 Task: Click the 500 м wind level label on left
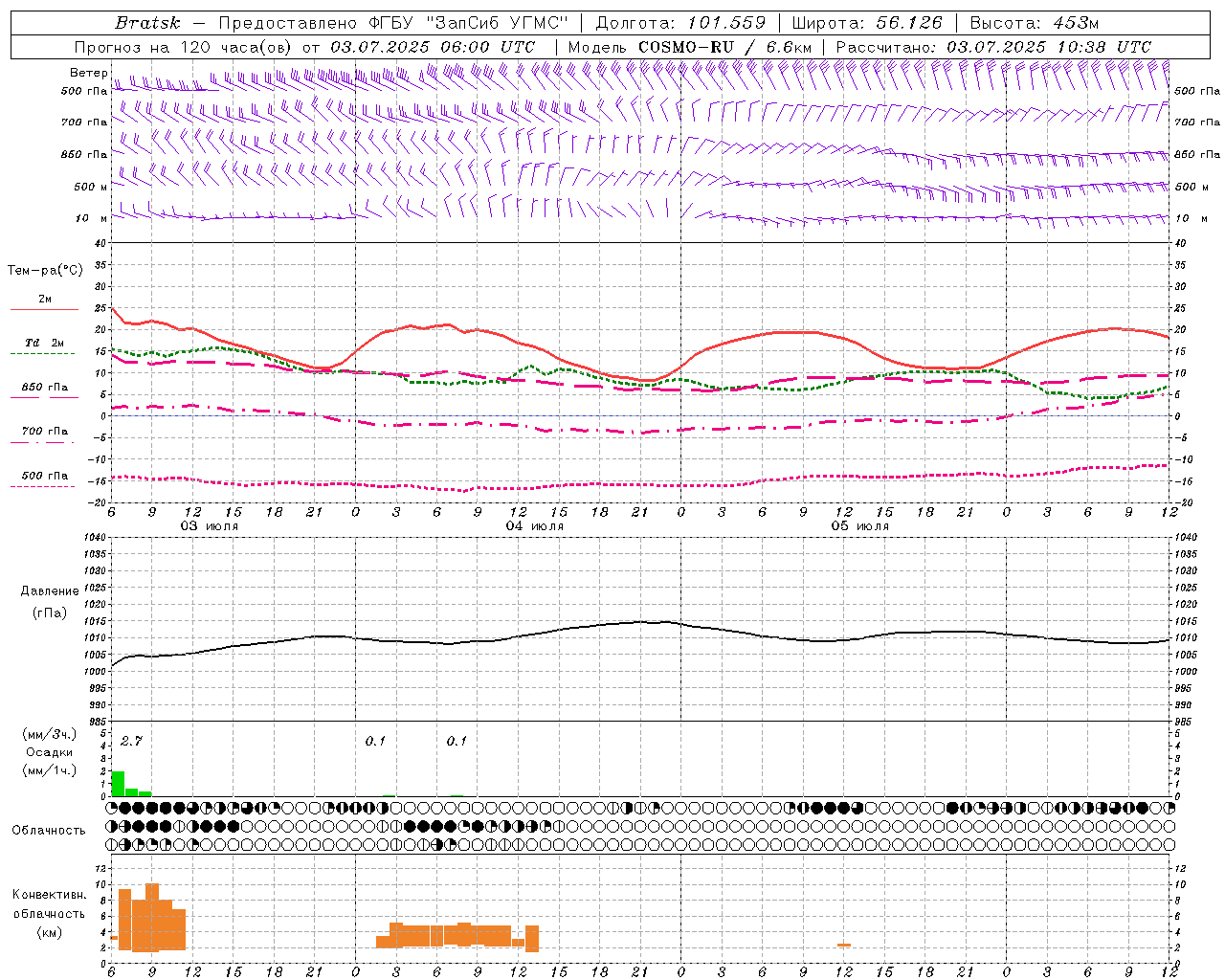coord(91,187)
